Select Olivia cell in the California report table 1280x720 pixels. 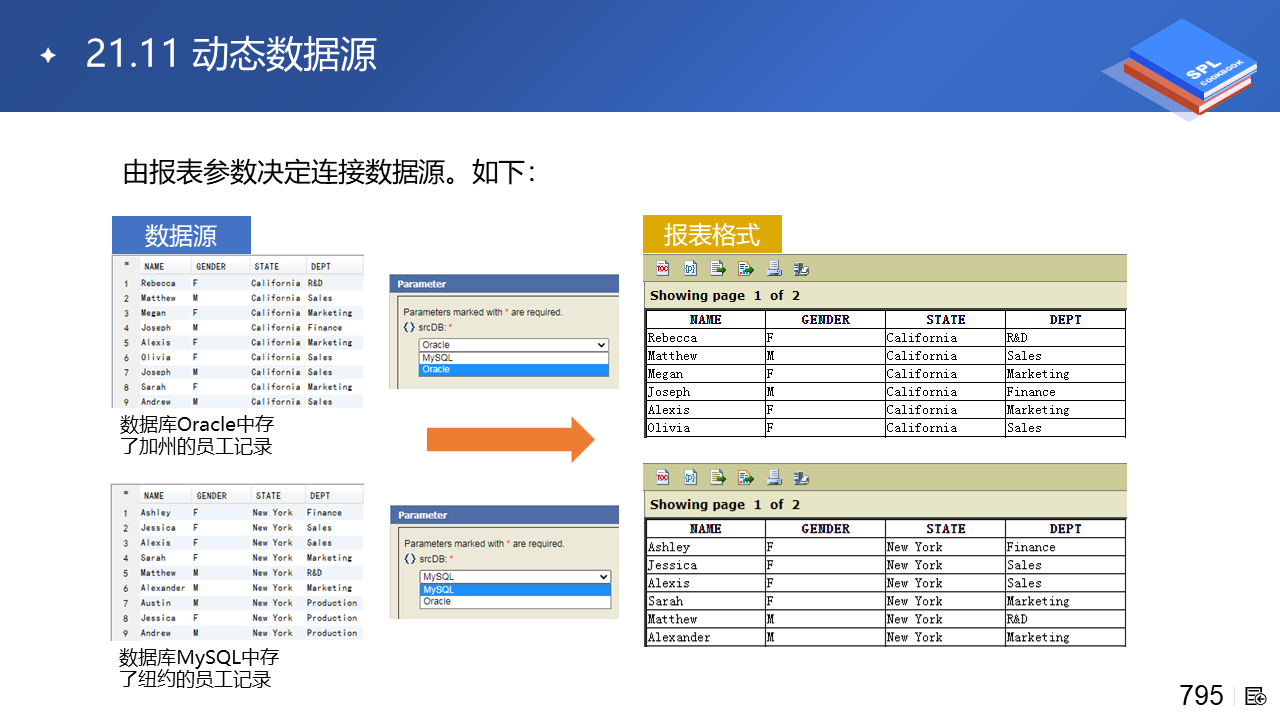(x=706, y=428)
